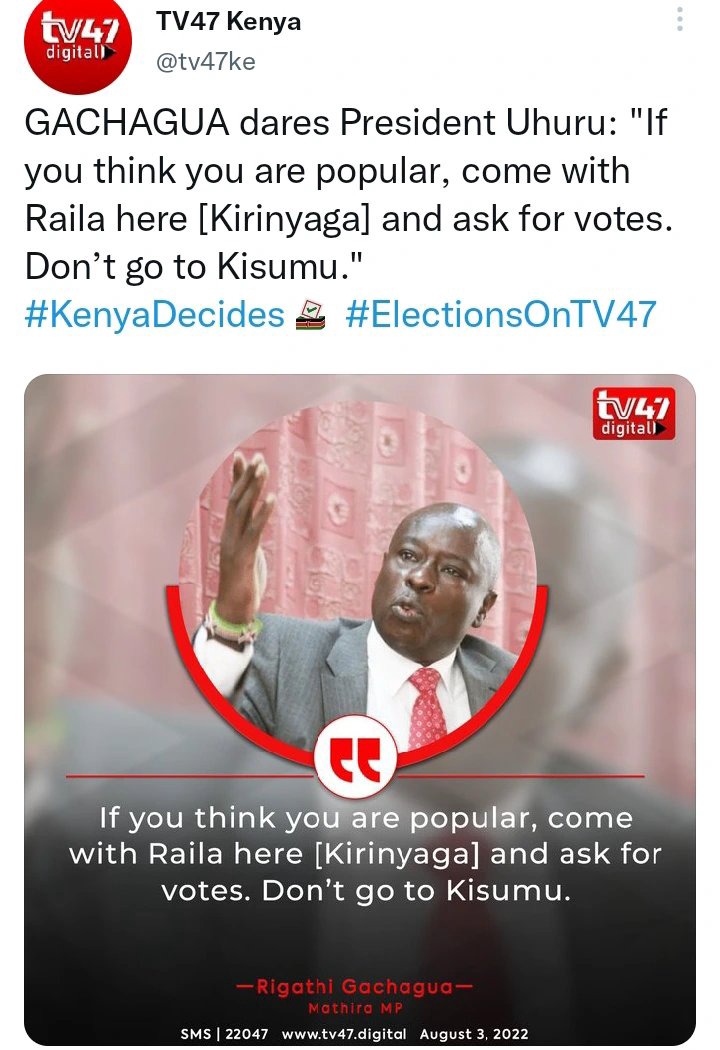720x1050 pixels.
Task: Open the TV47 digital profile avatar
Action: [x=78, y=45]
